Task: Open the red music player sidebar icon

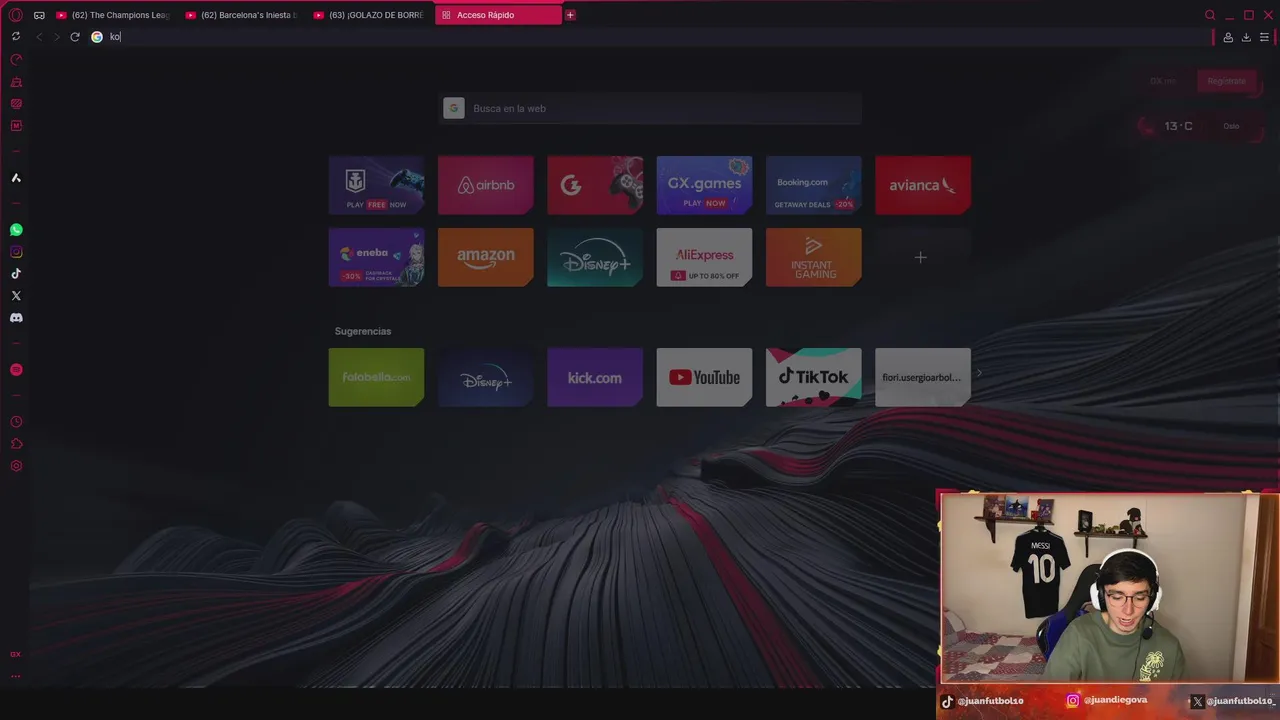Action: point(16,370)
